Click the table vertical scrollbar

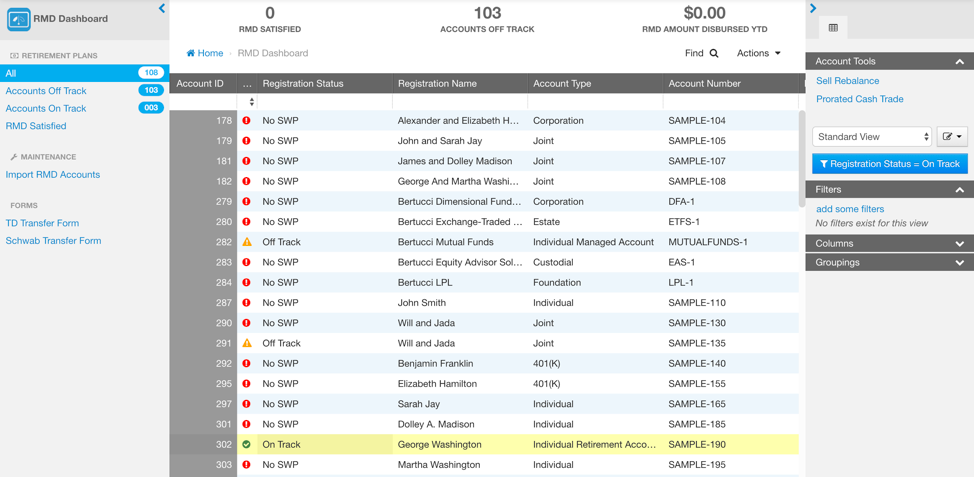click(x=802, y=158)
